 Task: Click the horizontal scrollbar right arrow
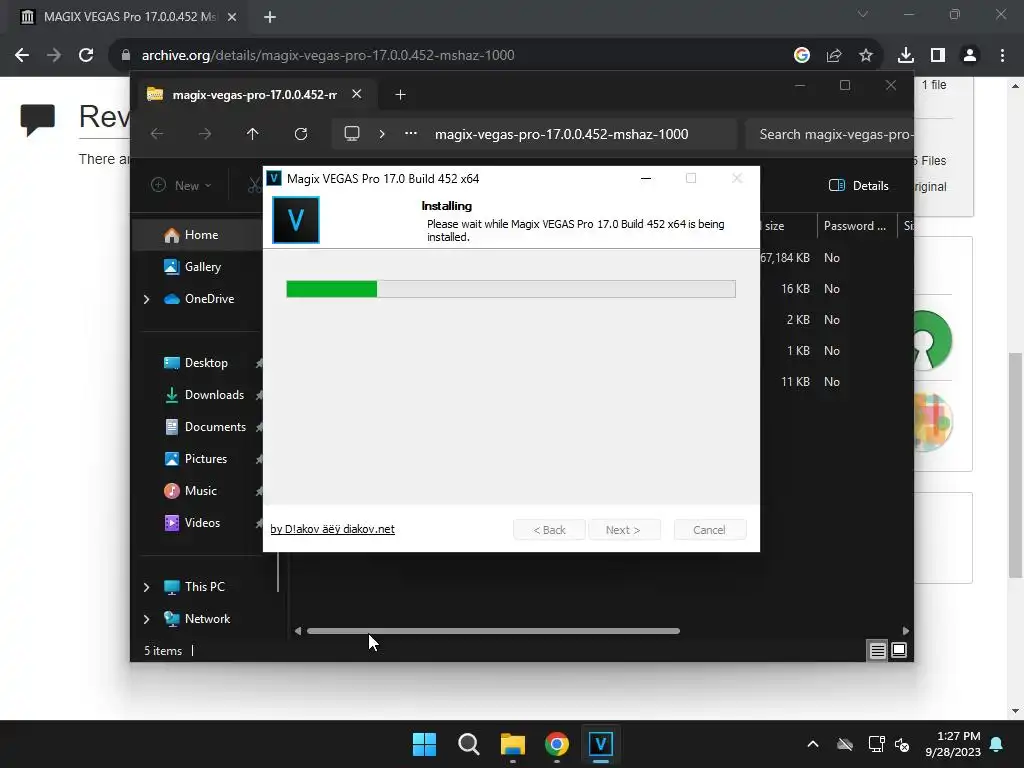(x=906, y=631)
